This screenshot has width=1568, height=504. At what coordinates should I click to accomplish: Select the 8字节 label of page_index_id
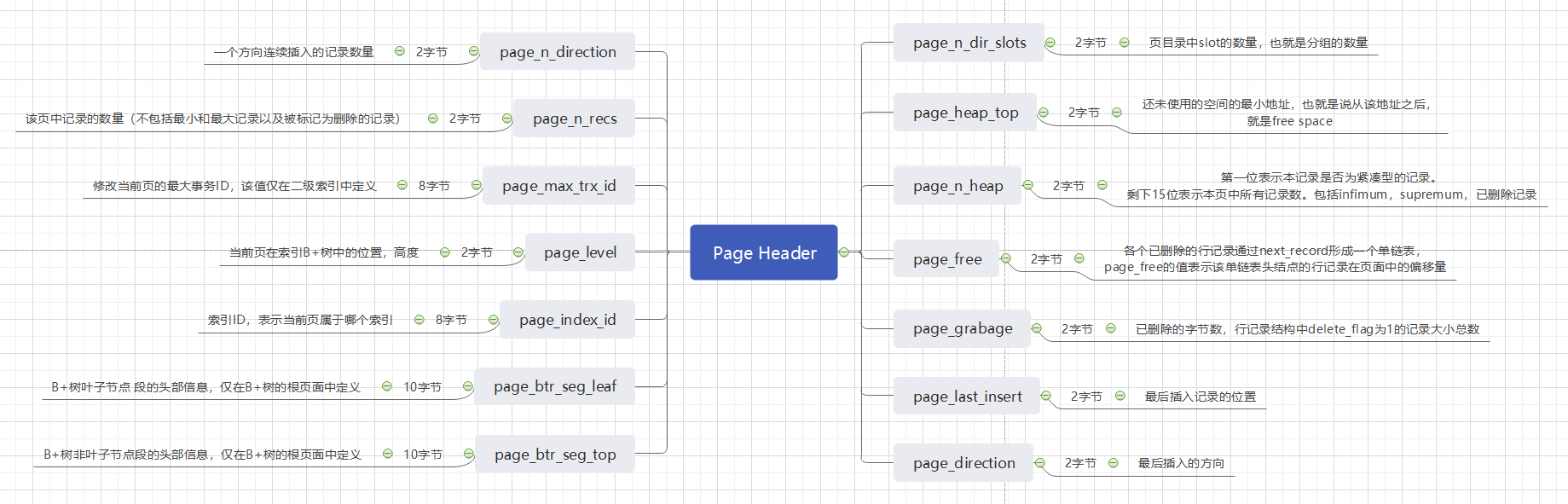tap(451, 320)
